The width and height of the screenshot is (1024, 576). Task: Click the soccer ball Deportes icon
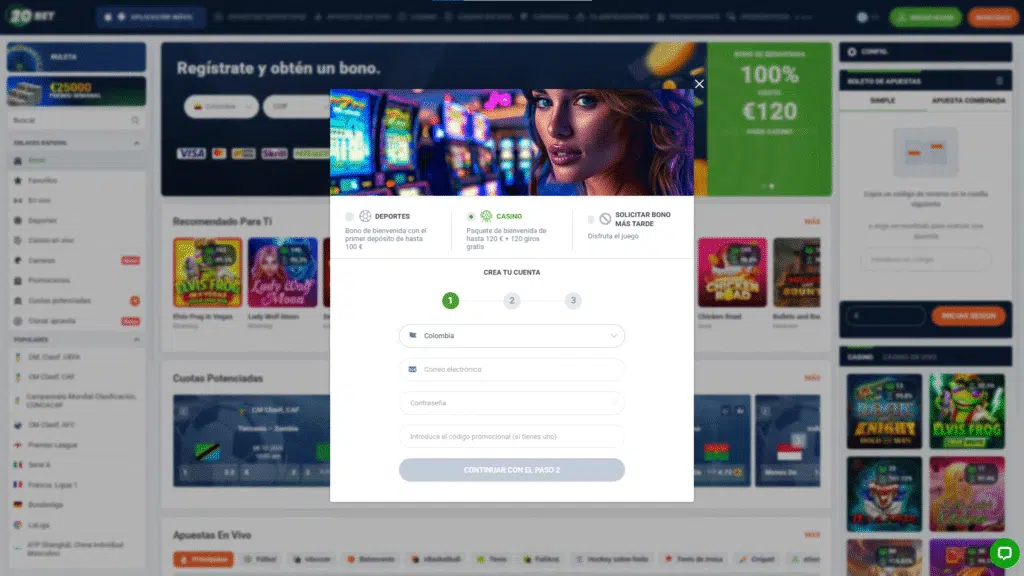point(365,216)
